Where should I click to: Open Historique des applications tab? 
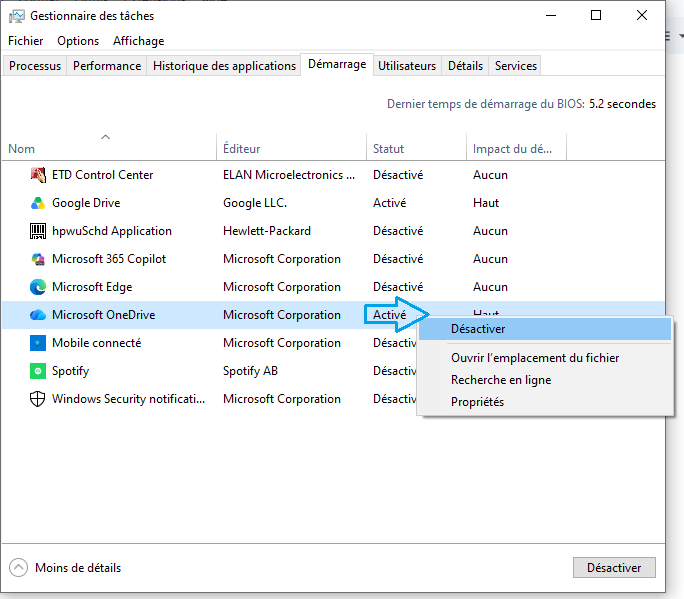click(x=224, y=65)
